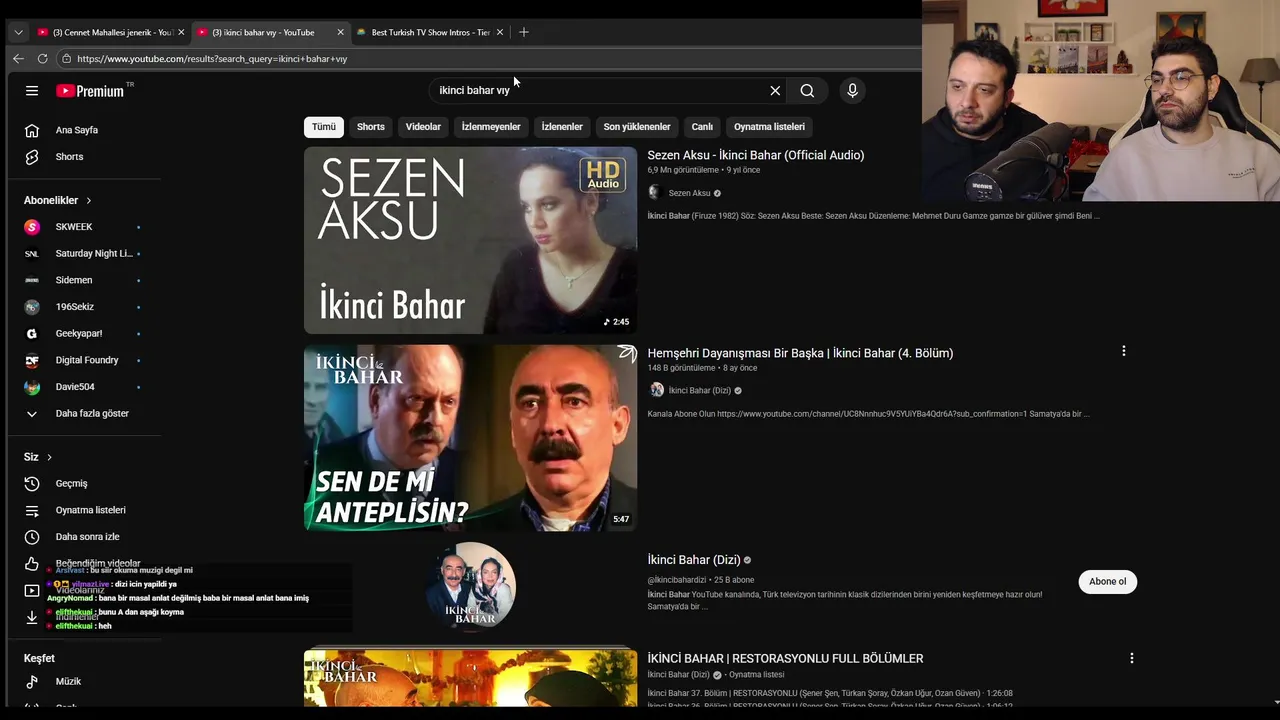
Task: Open the hamburger guide menu
Action: [32, 91]
